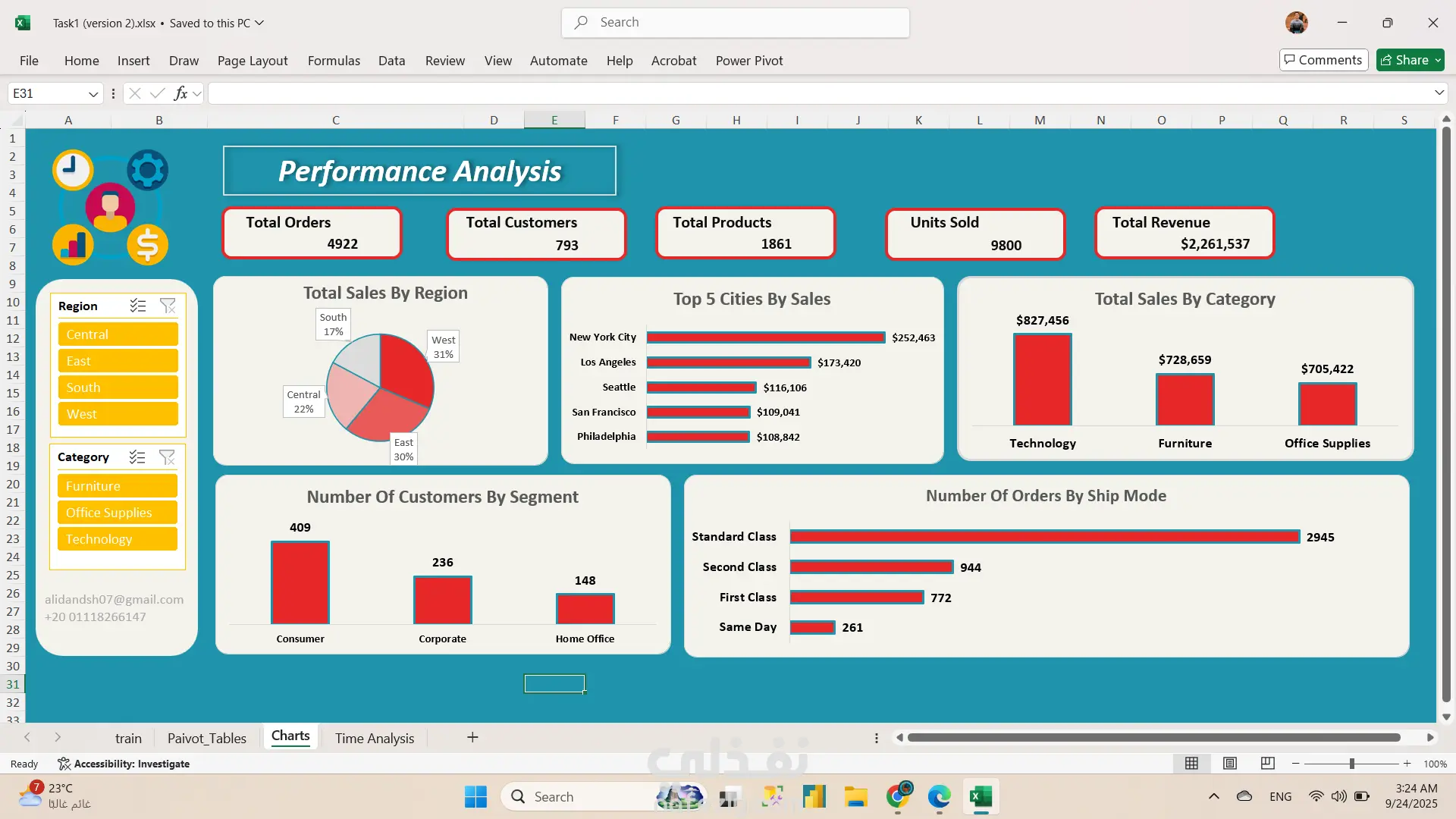The image size is (1456, 819).
Task: Open the Name Box dropdown arrow
Action: (x=93, y=94)
